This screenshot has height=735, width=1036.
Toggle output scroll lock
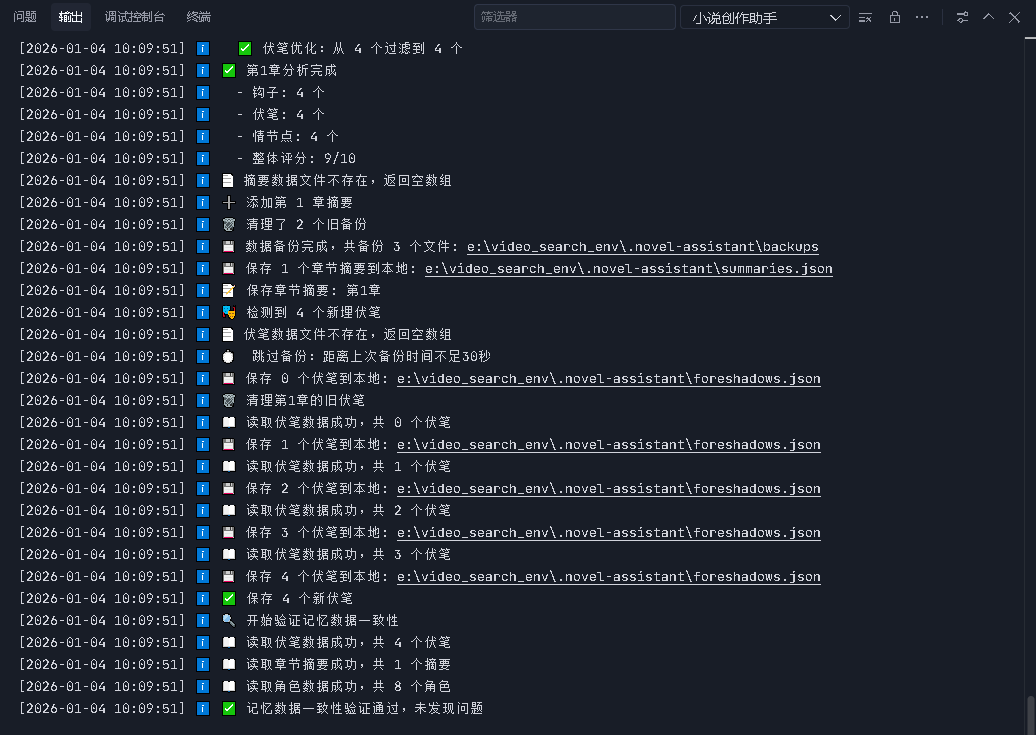895,17
